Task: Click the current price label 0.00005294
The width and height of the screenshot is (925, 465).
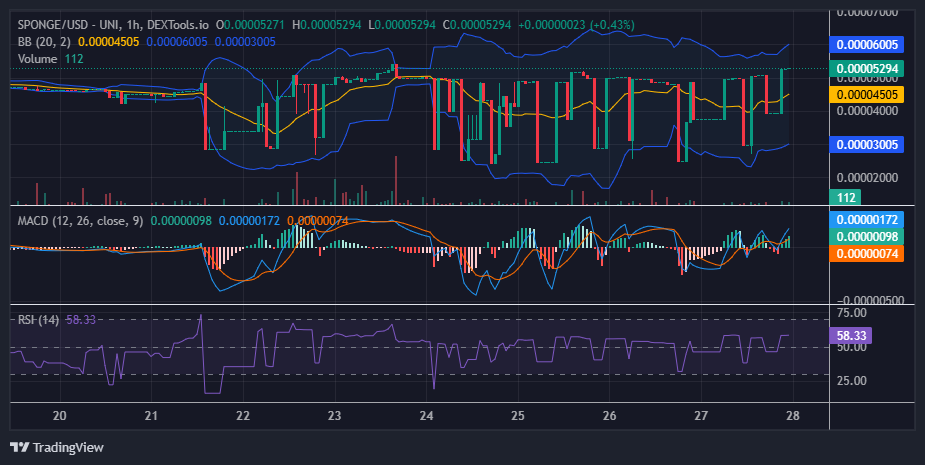Action: click(867, 68)
